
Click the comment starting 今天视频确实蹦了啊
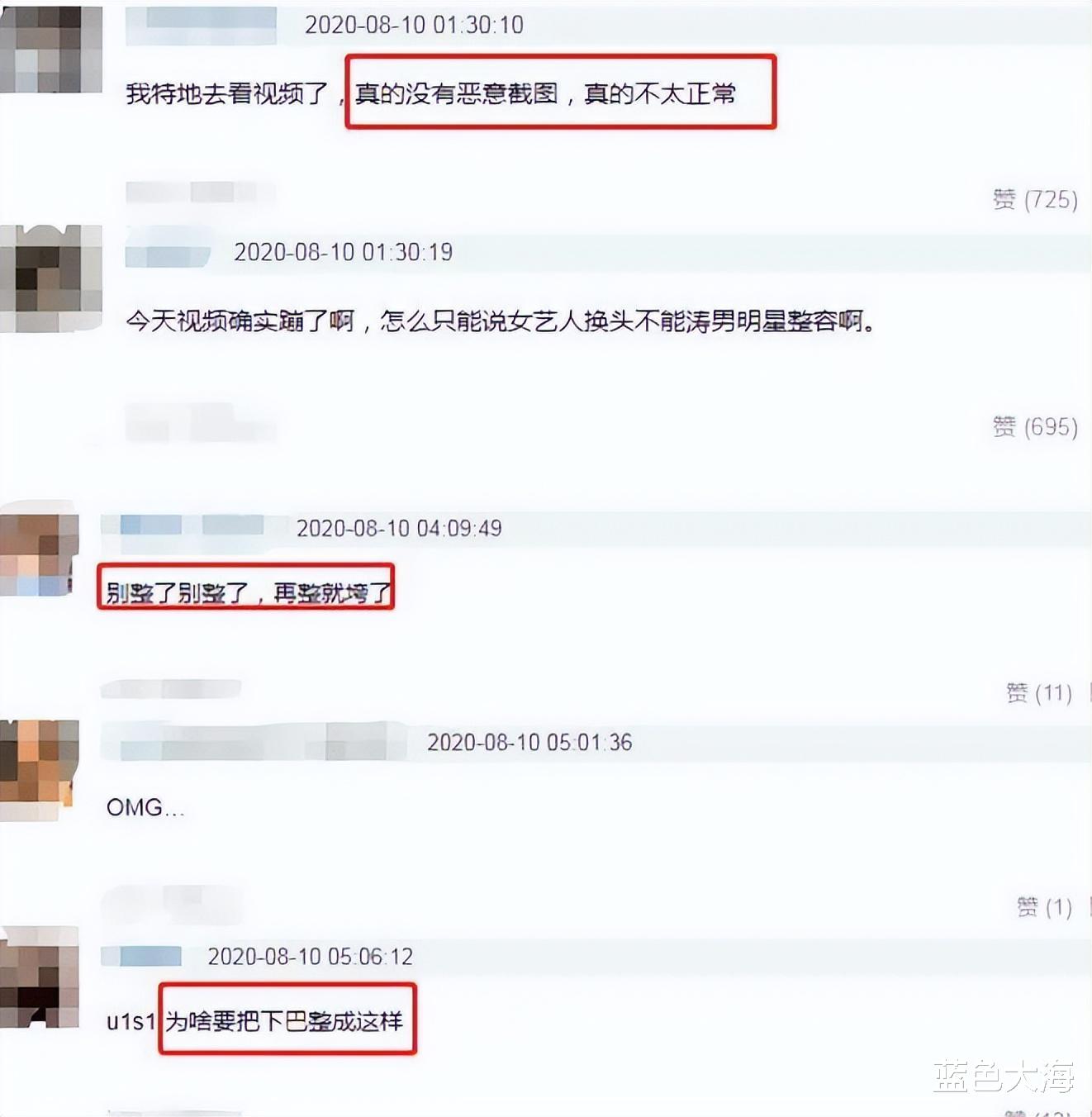point(501,321)
